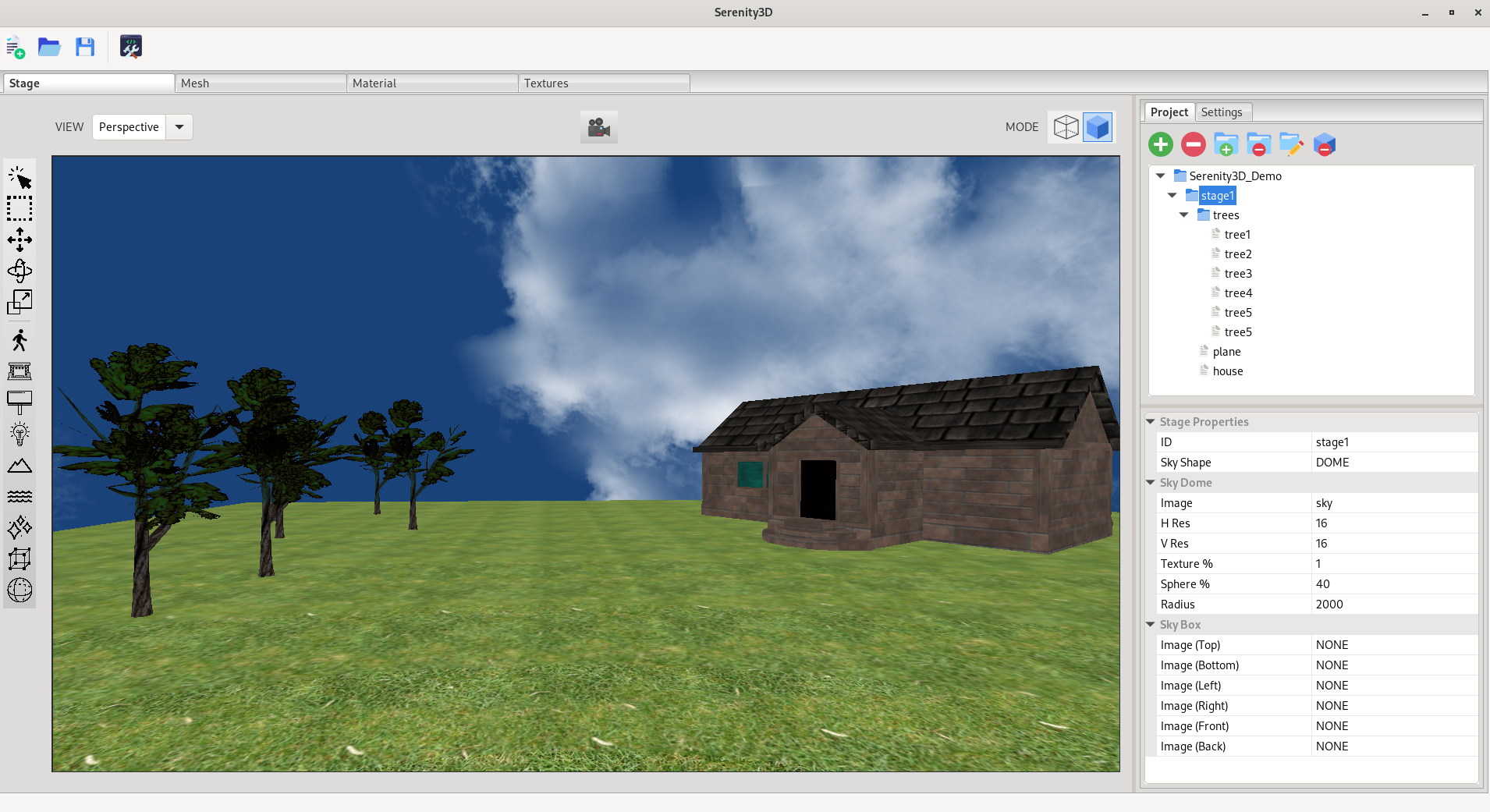
Task: Switch to wireframe display mode
Action: coord(1066,127)
